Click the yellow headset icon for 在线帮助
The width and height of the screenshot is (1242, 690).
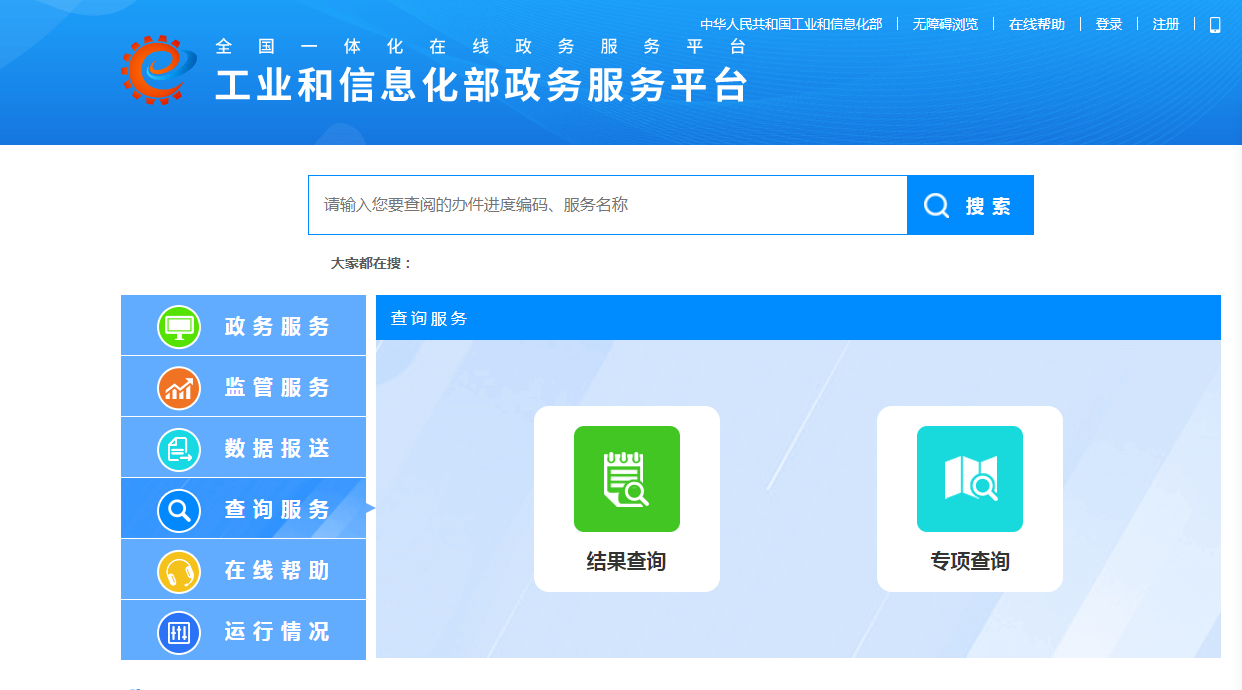point(179,571)
